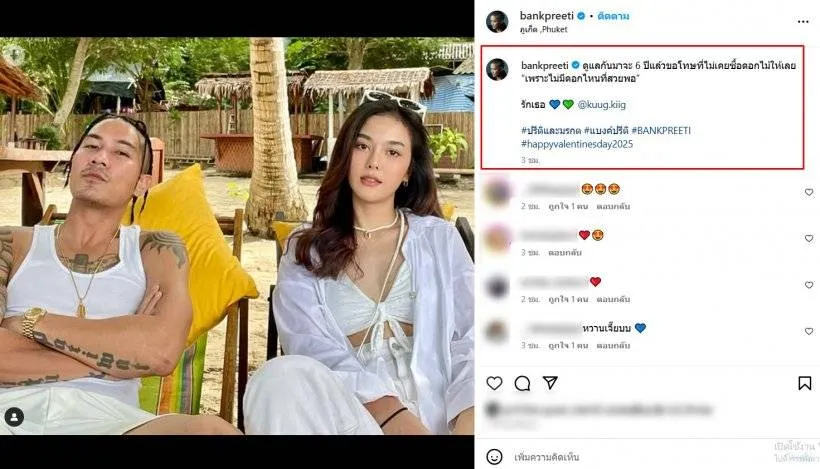Reply to the หวานเจี๊ยบบ comment

(x=613, y=346)
